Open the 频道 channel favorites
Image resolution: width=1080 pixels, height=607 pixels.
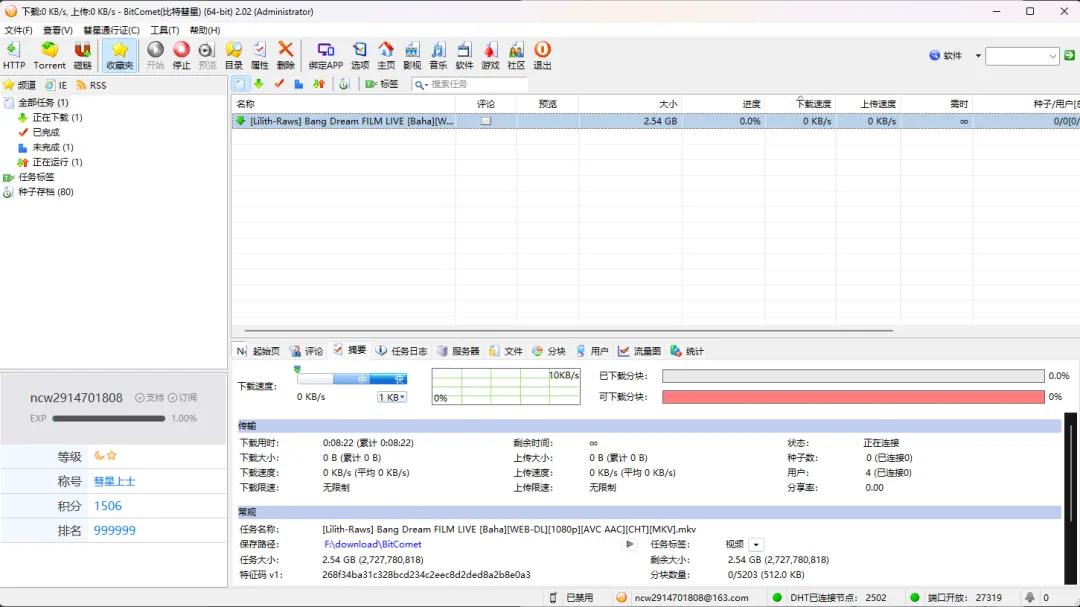click(20, 85)
